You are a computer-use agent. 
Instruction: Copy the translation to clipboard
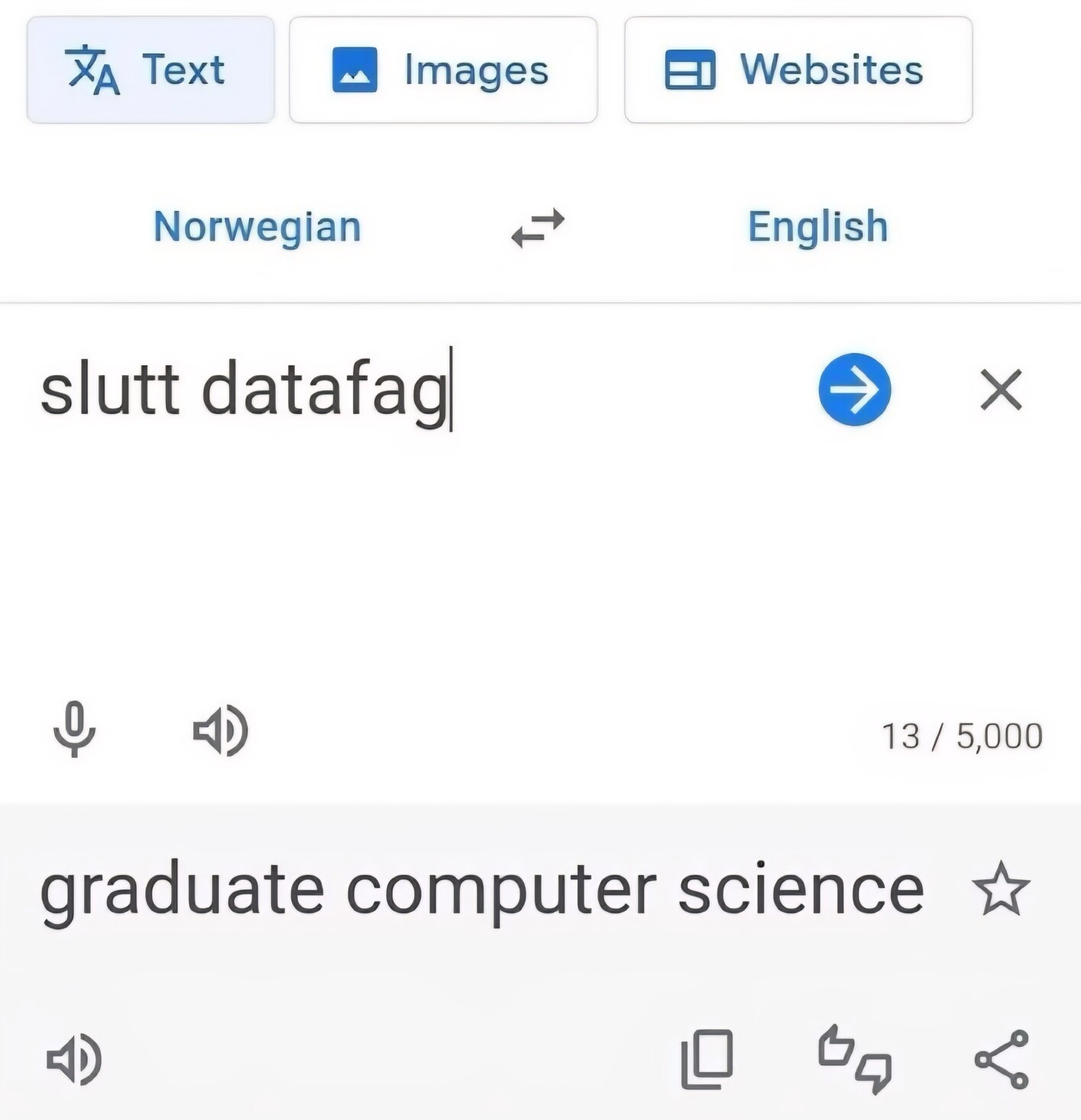707,1060
